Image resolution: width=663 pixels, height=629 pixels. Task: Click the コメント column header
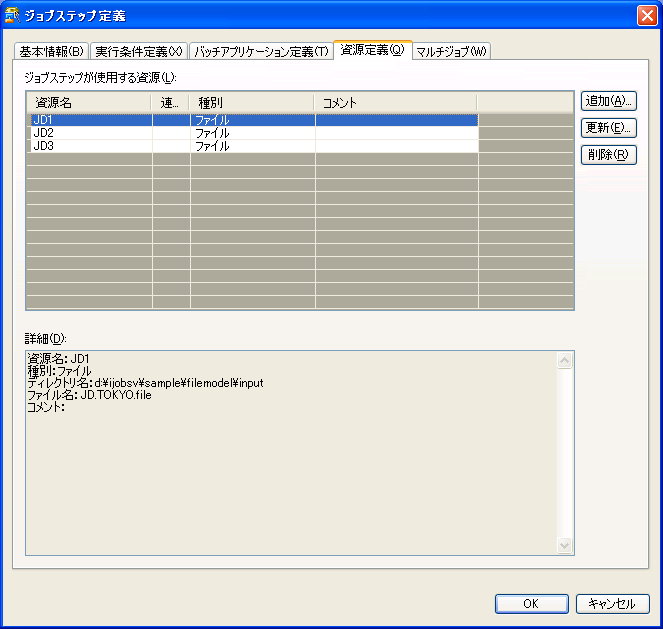tap(395, 103)
